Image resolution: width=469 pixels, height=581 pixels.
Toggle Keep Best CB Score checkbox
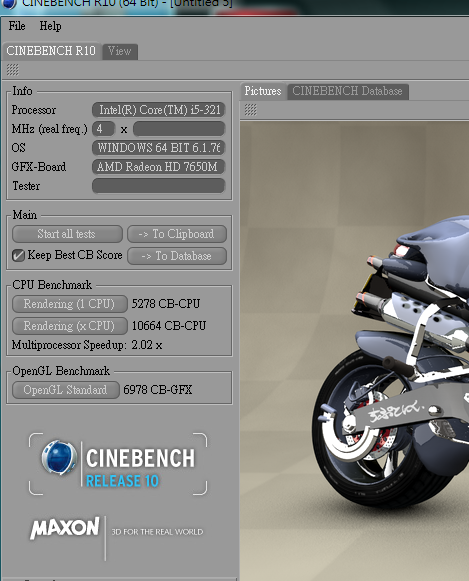coord(18,255)
